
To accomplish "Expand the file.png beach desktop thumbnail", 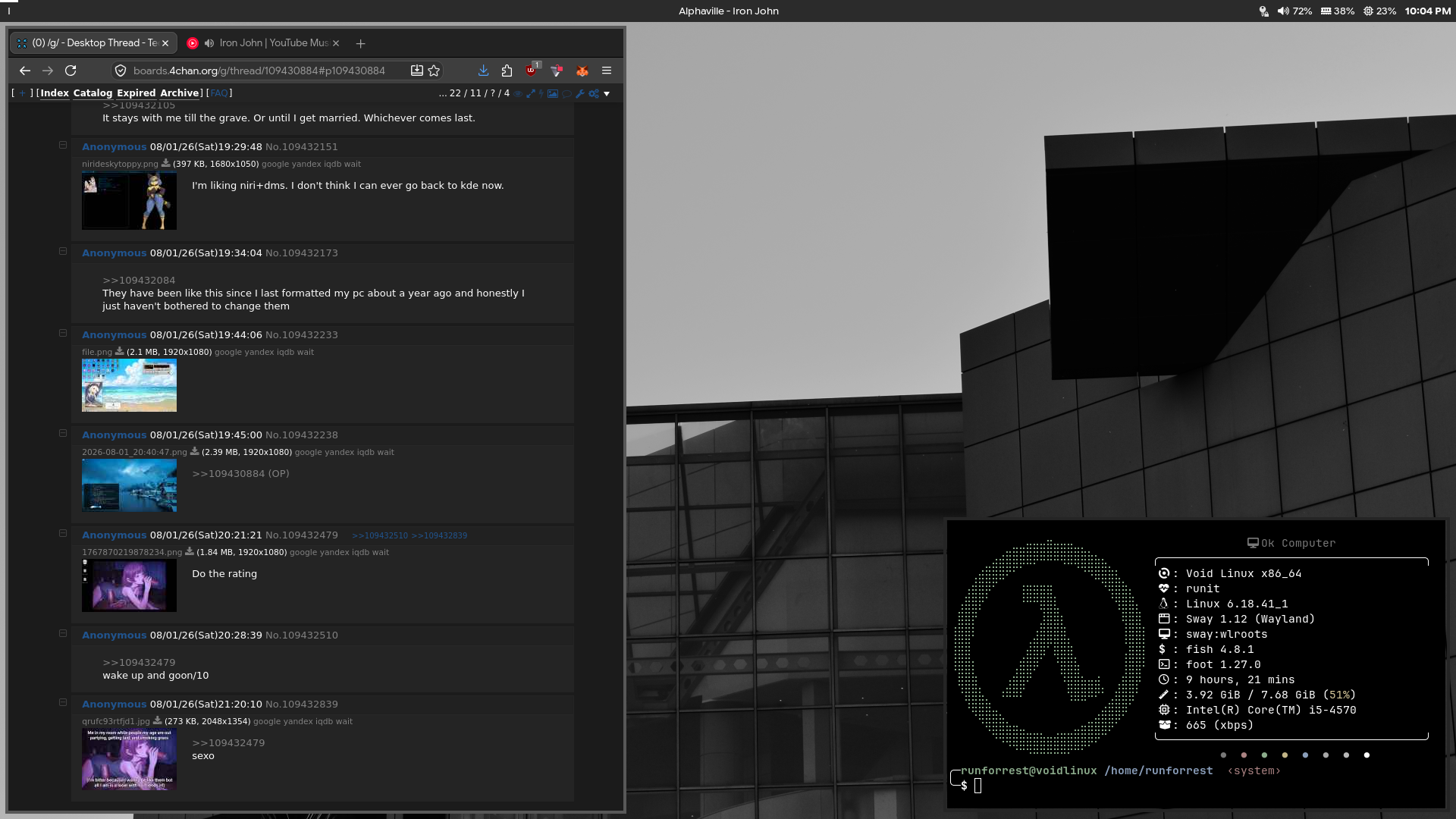I will [x=129, y=385].
